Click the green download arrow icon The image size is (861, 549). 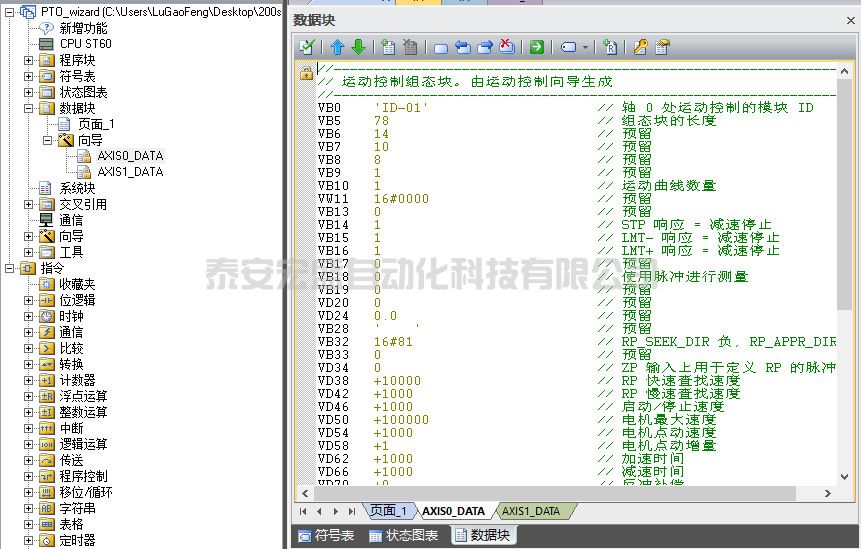point(358,47)
